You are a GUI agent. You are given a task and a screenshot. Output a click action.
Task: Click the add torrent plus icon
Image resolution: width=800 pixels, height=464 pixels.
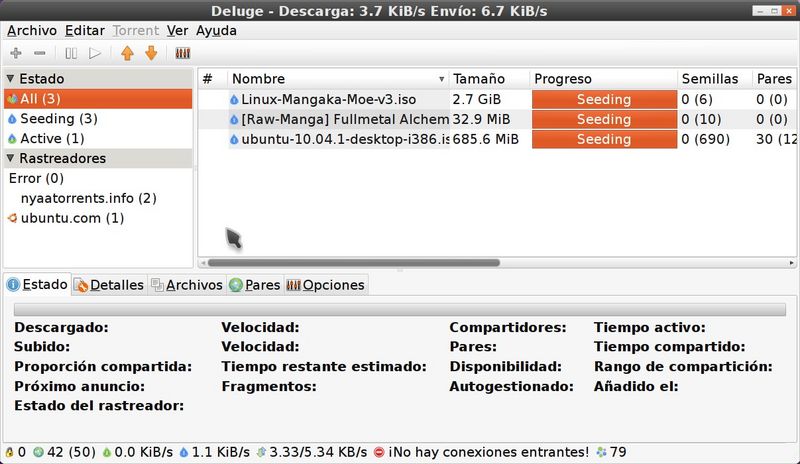[15, 53]
